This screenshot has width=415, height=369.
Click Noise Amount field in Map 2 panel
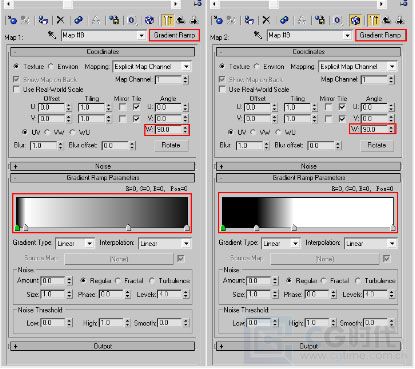click(x=259, y=281)
